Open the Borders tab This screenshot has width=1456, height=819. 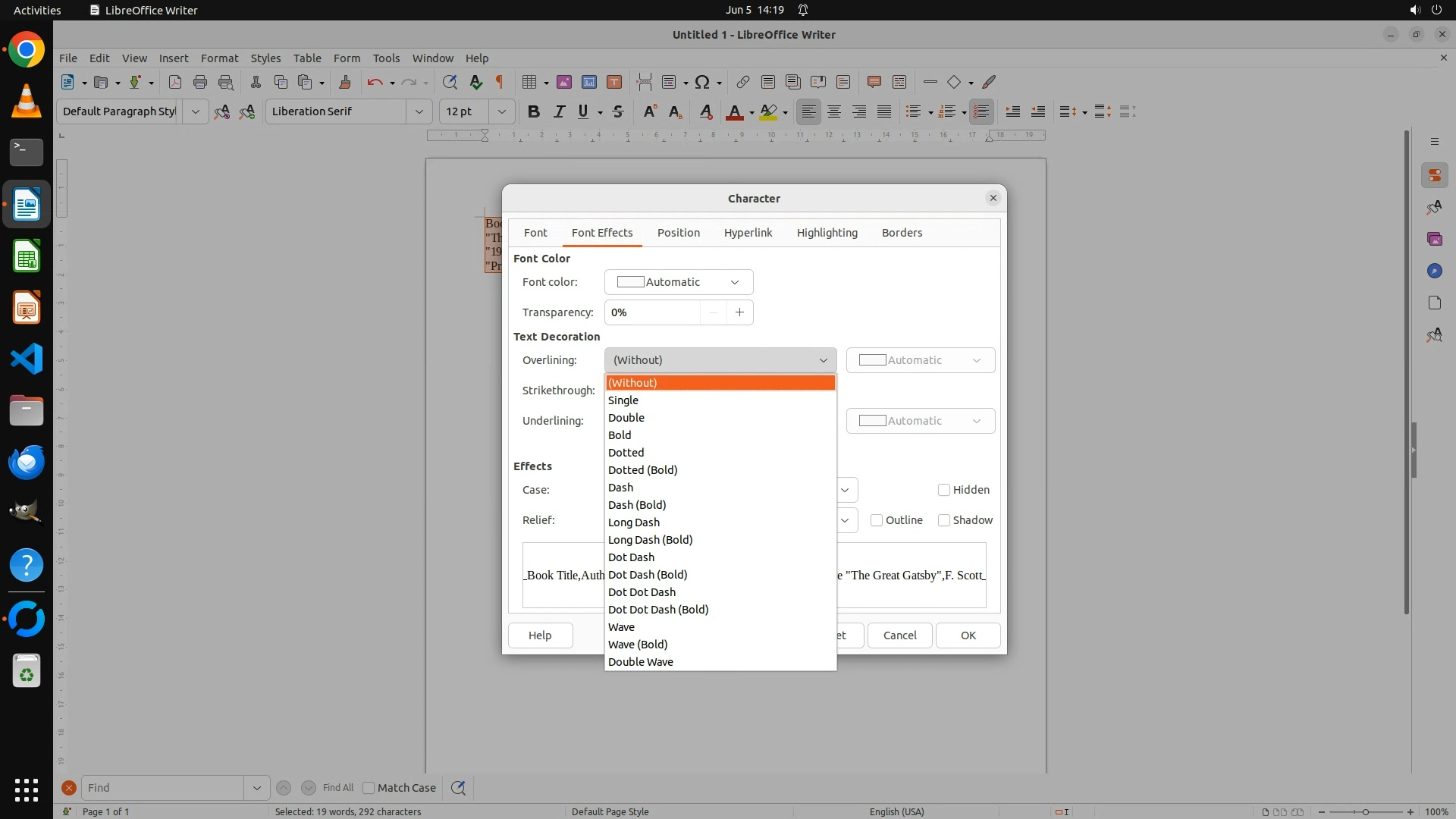pos(902,233)
